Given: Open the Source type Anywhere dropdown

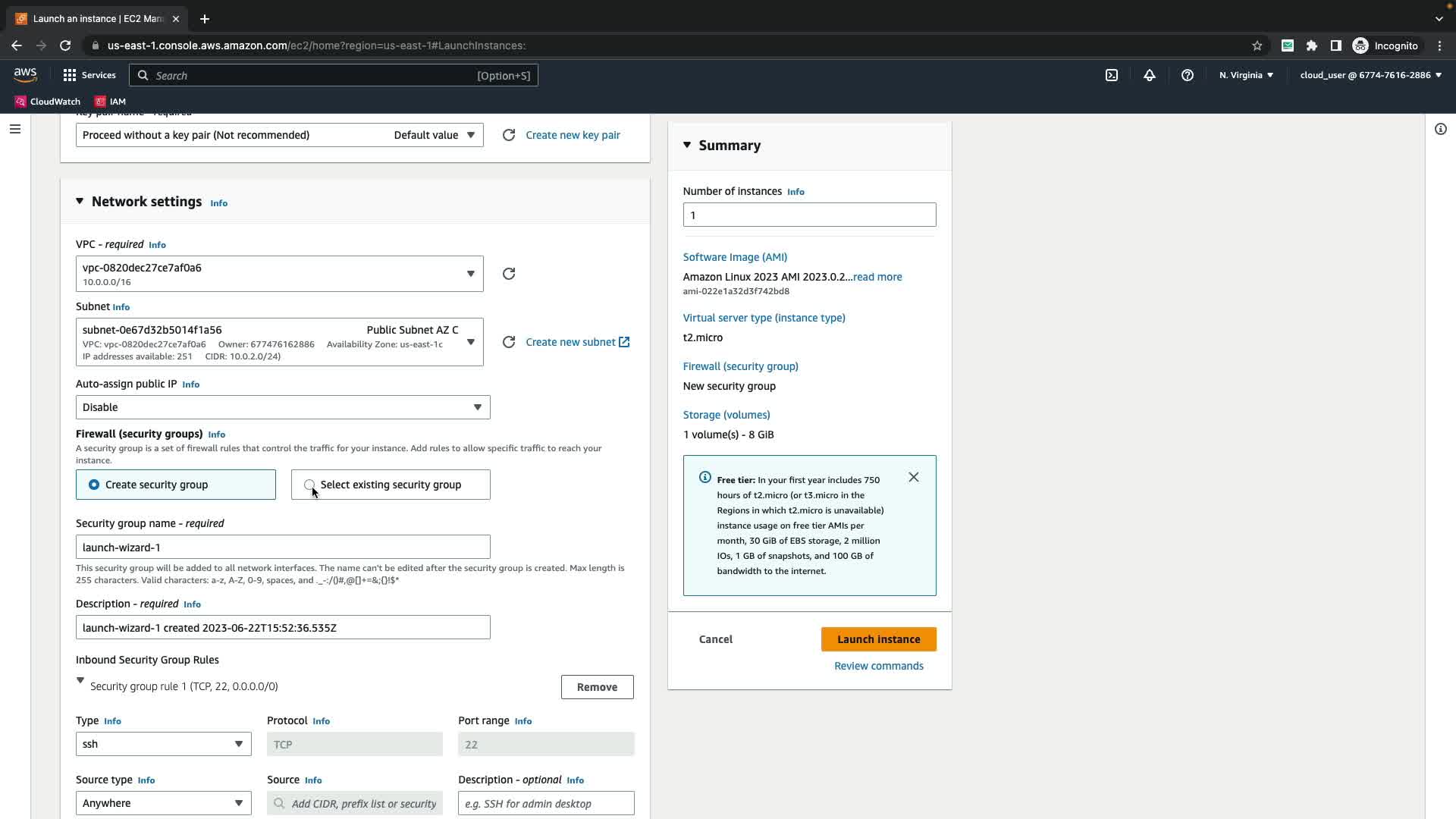Looking at the screenshot, I should [163, 803].
